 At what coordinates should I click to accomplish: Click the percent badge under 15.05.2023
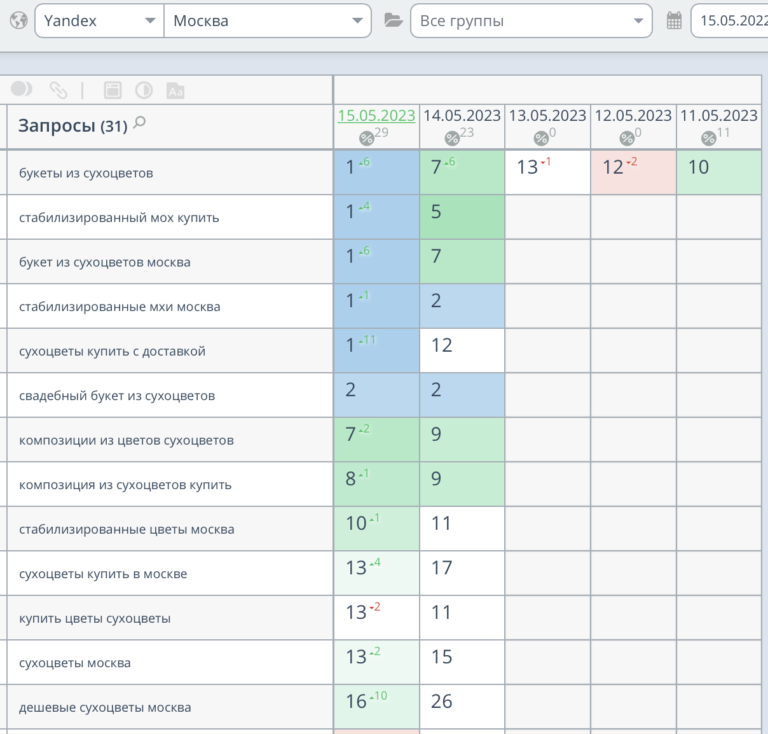pyautogui.click(x=367, y=138)
